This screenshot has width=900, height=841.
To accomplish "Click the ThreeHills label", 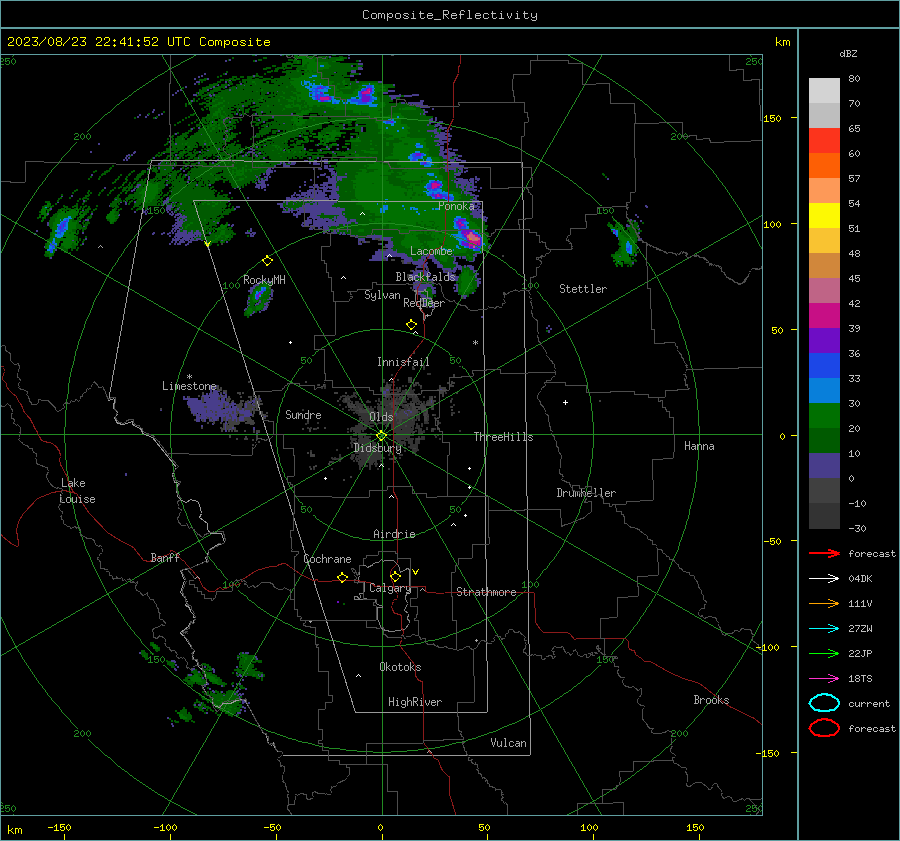I will [503, 437].
